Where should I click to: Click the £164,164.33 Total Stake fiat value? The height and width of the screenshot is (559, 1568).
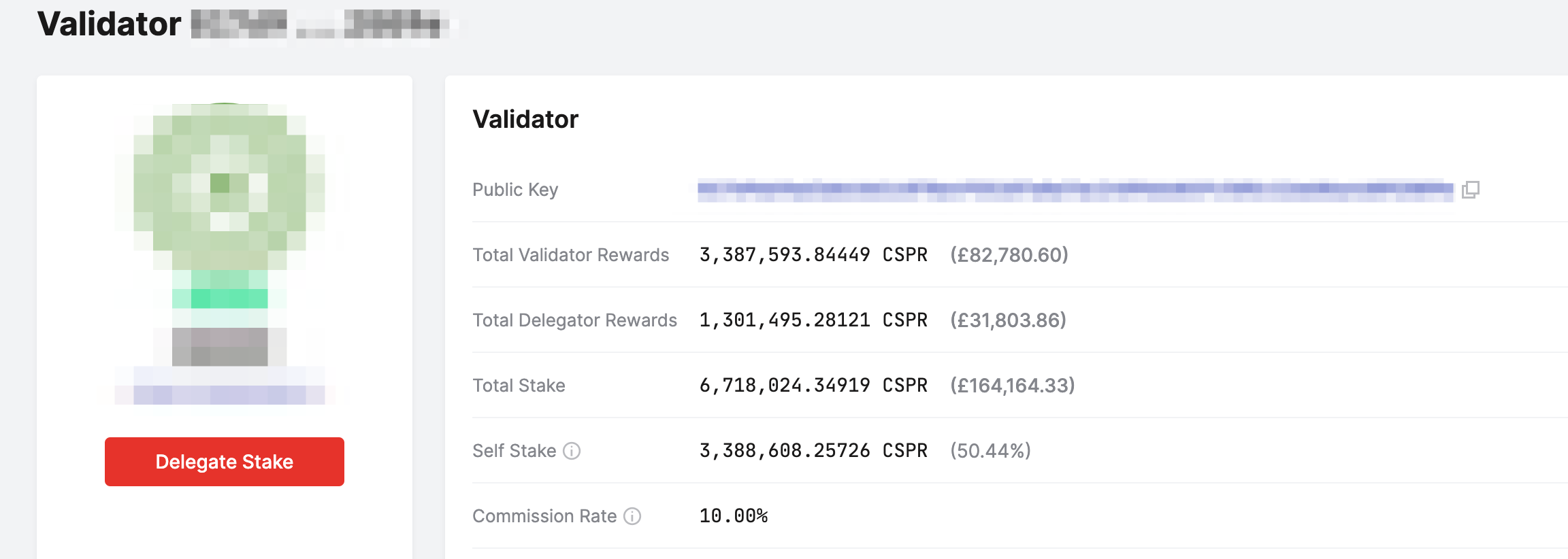point(1012,385)
